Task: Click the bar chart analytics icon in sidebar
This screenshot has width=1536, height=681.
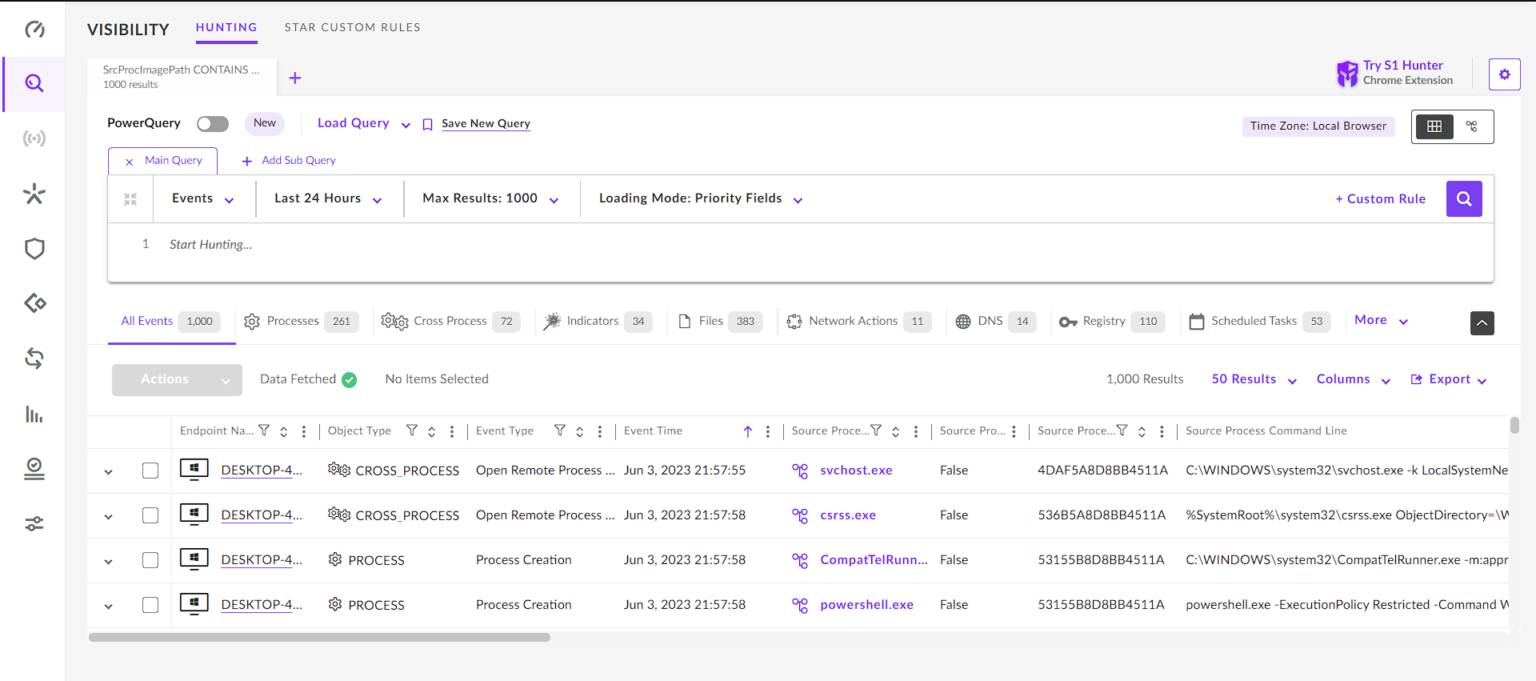Action: click(34, 414)
